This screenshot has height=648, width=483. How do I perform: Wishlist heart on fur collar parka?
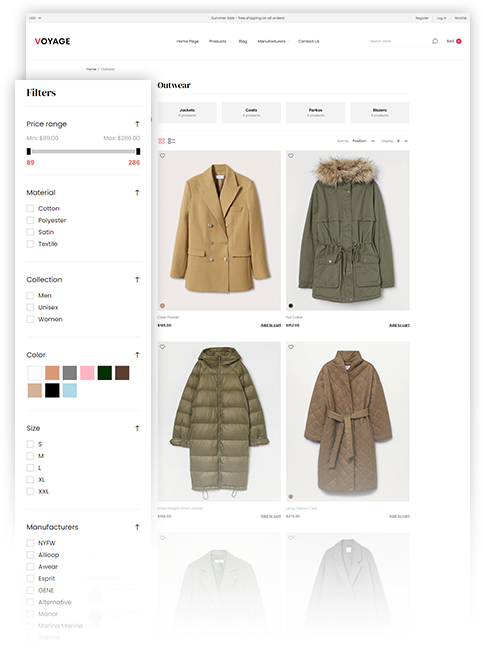point(291,156)
